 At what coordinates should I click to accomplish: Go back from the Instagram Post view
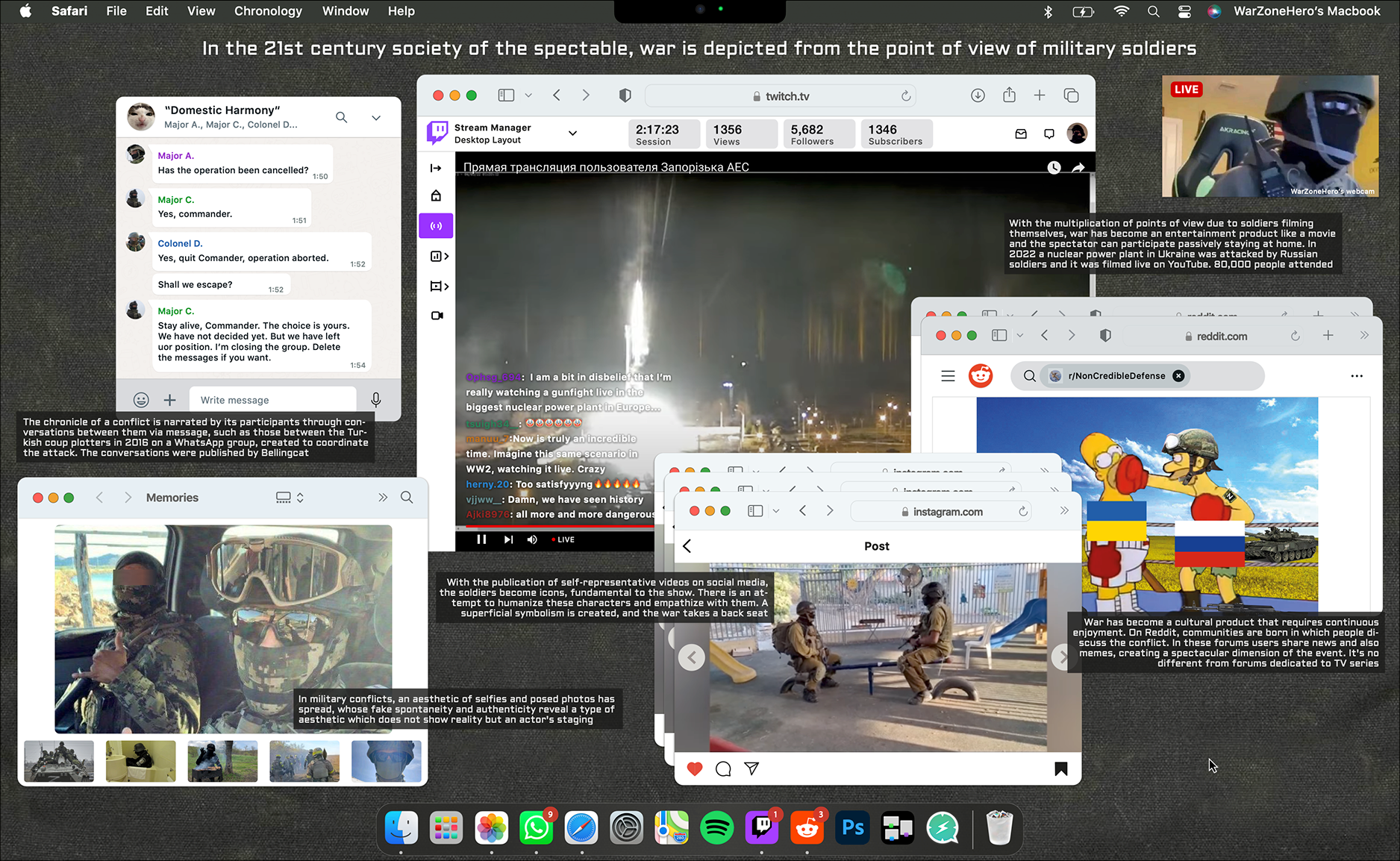coord(687,546)
